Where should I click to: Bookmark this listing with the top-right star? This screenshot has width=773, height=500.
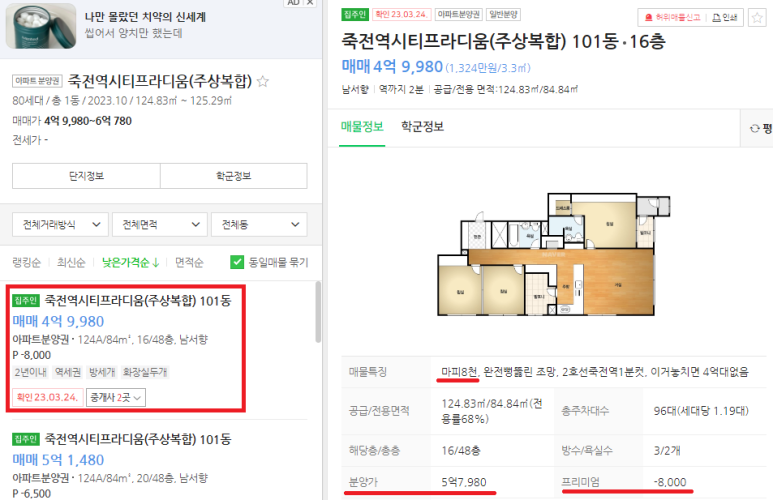(757, 18)
